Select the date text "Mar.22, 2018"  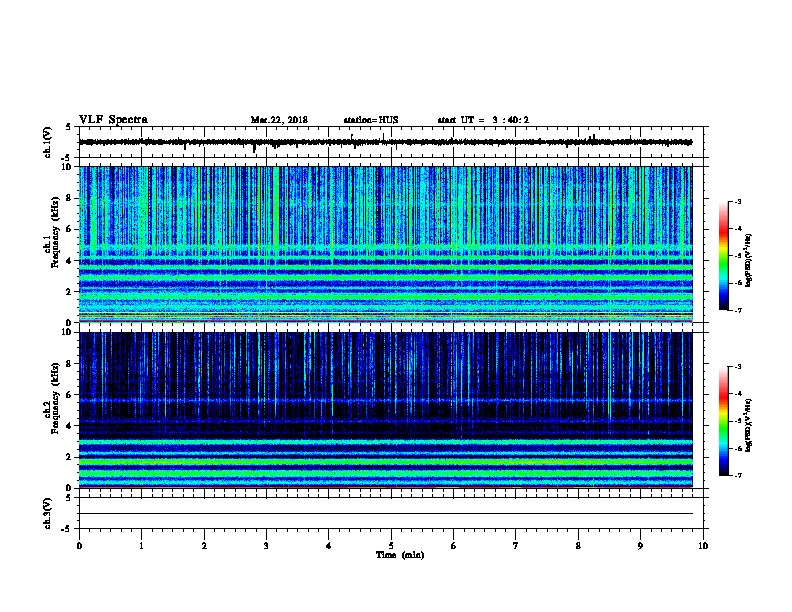click(x=279, y=120)
